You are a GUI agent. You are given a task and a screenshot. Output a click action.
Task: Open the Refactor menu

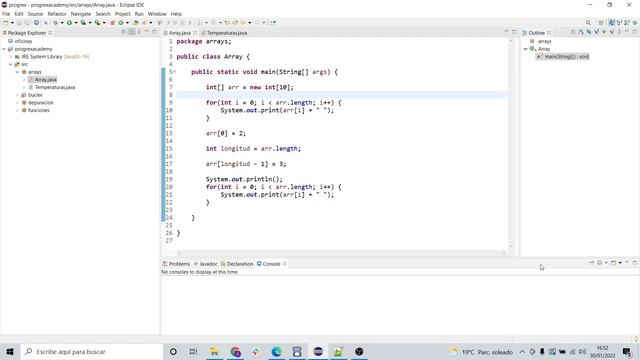pos(57,14)
